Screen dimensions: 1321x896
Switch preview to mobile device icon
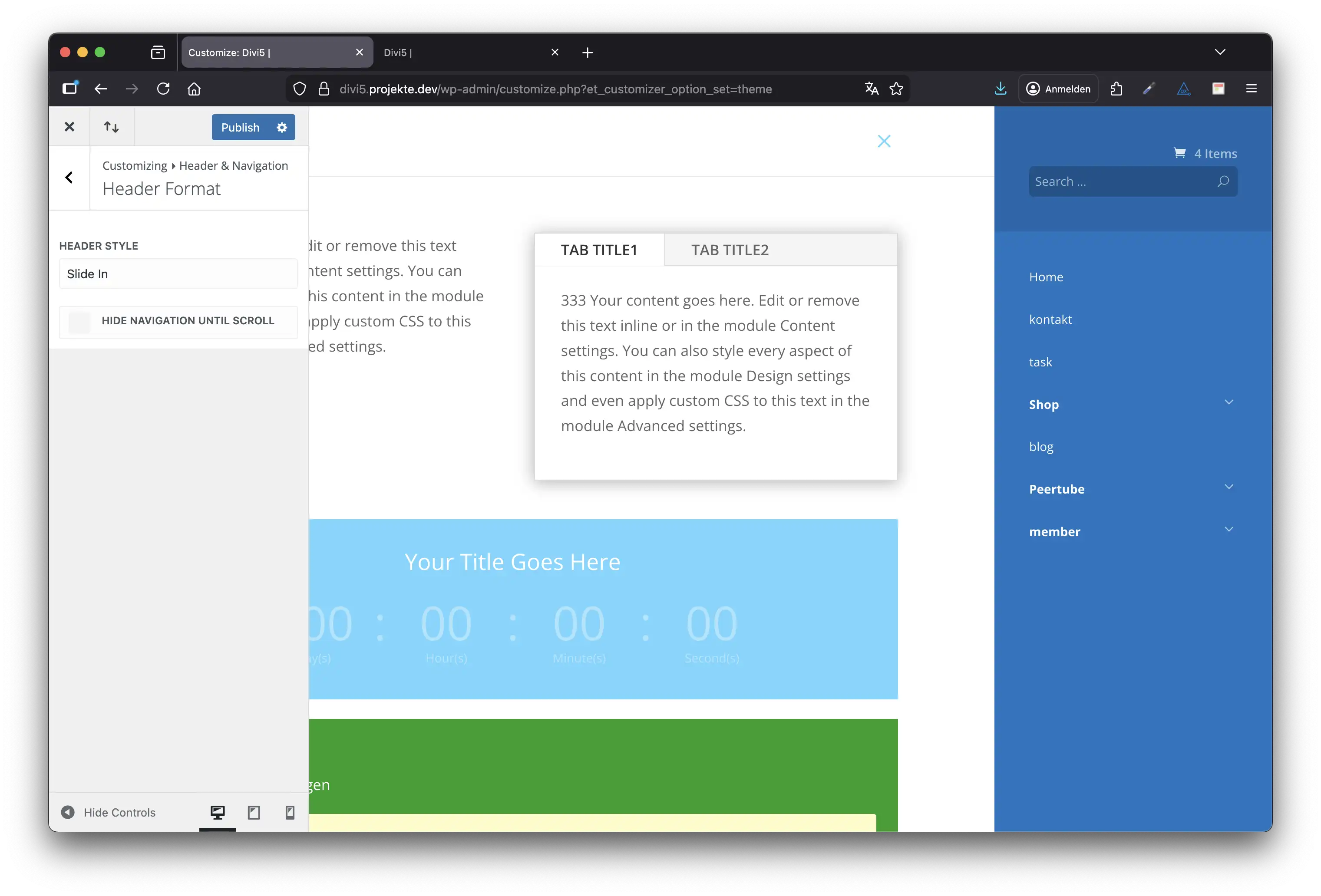pos(289,812)
